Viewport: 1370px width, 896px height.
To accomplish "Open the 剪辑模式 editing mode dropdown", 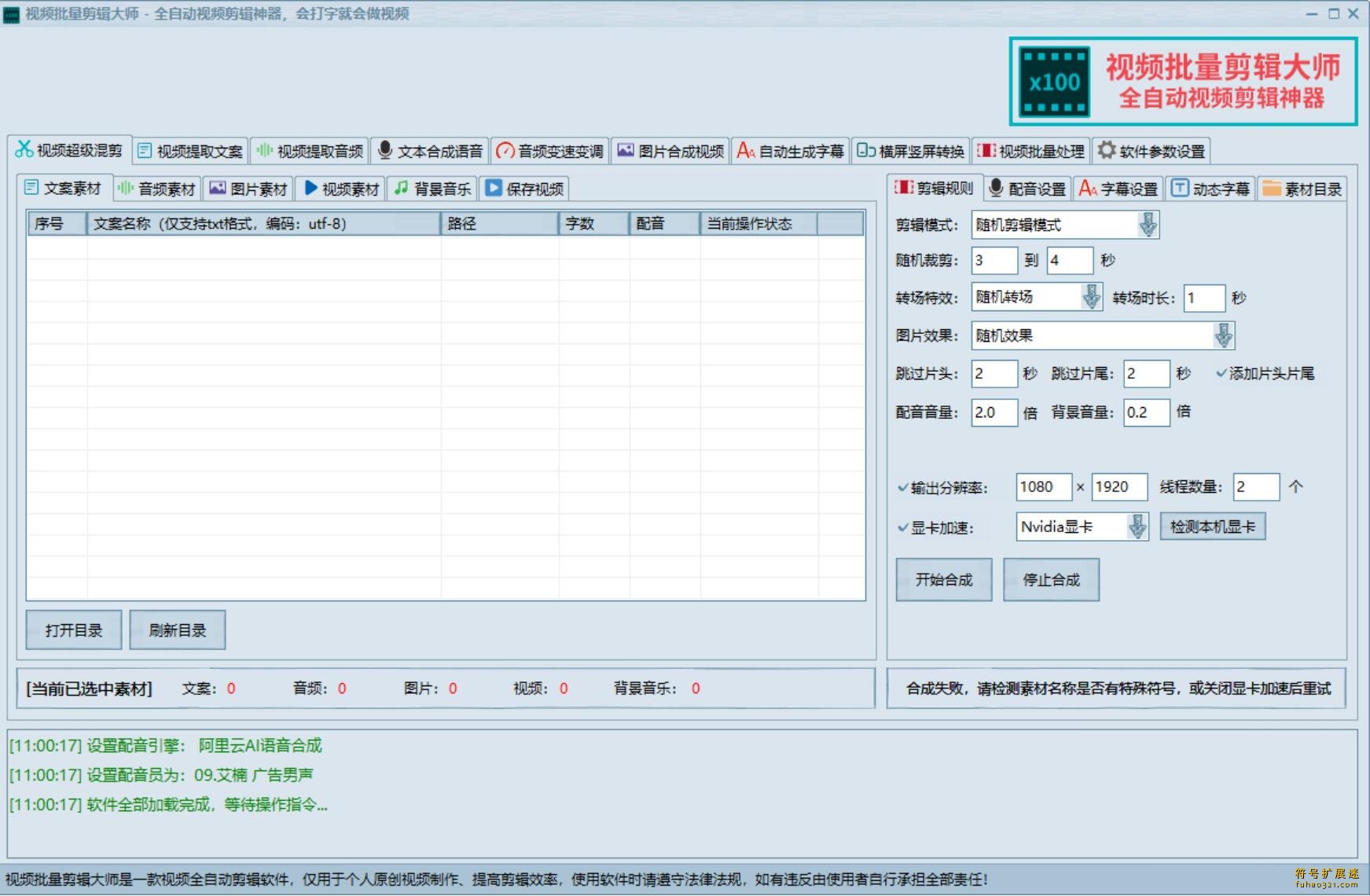I will pyautogui.click(x=1148, y=226).
